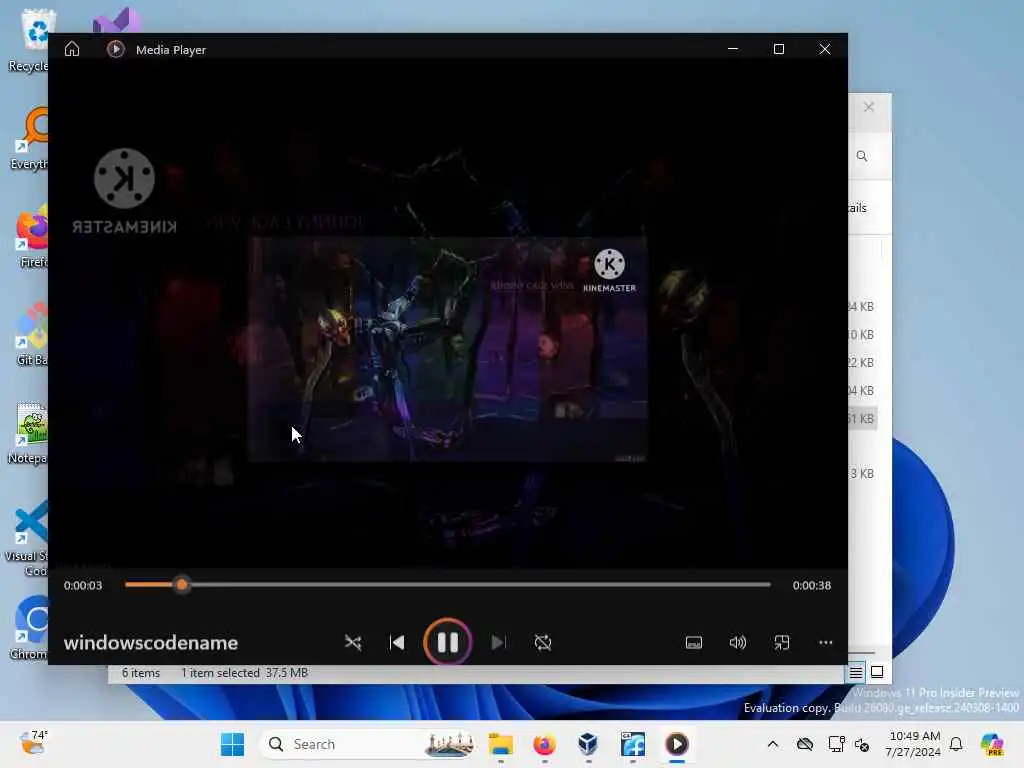The image size is (1024, 768).
Task: Open the File Explorer search icon
Action: pos(862,156)
